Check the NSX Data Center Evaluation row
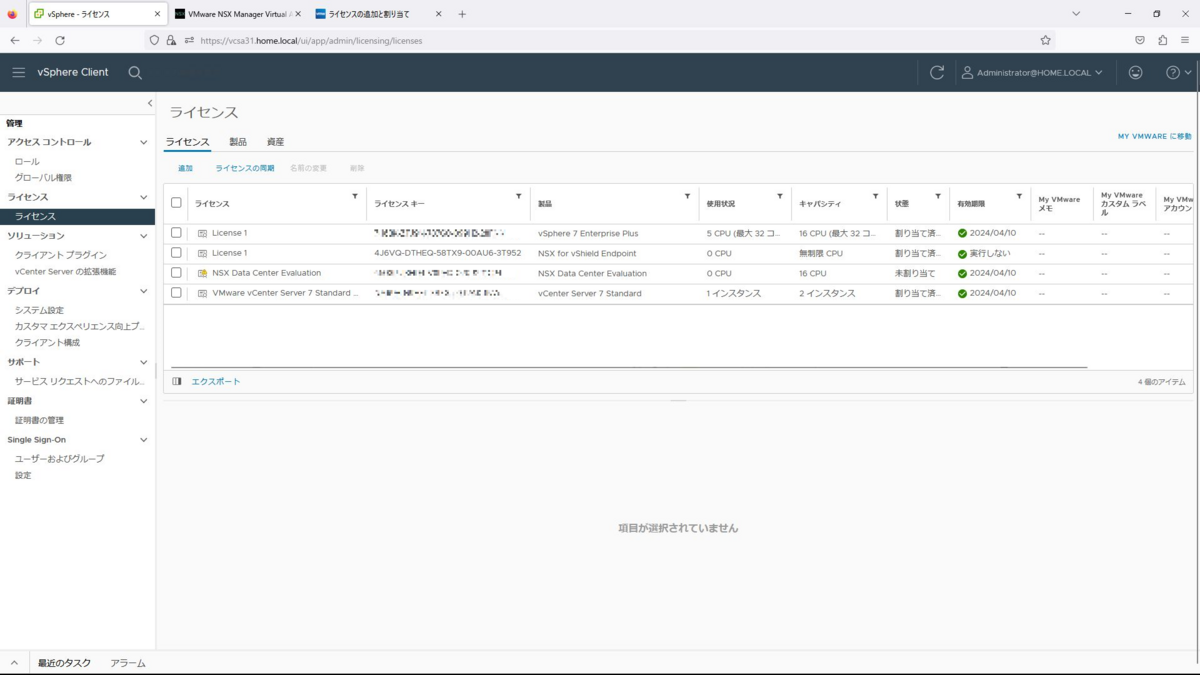This screenshot has height=675, width=1200. 176,273
